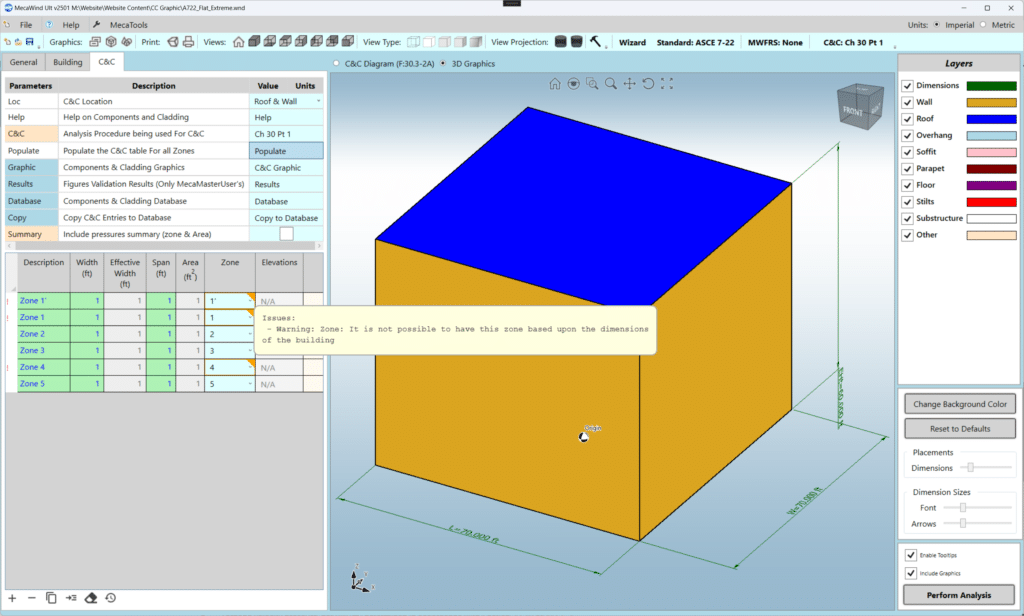Check the Include pressures summary checkbox

click(x=286, y=234)
